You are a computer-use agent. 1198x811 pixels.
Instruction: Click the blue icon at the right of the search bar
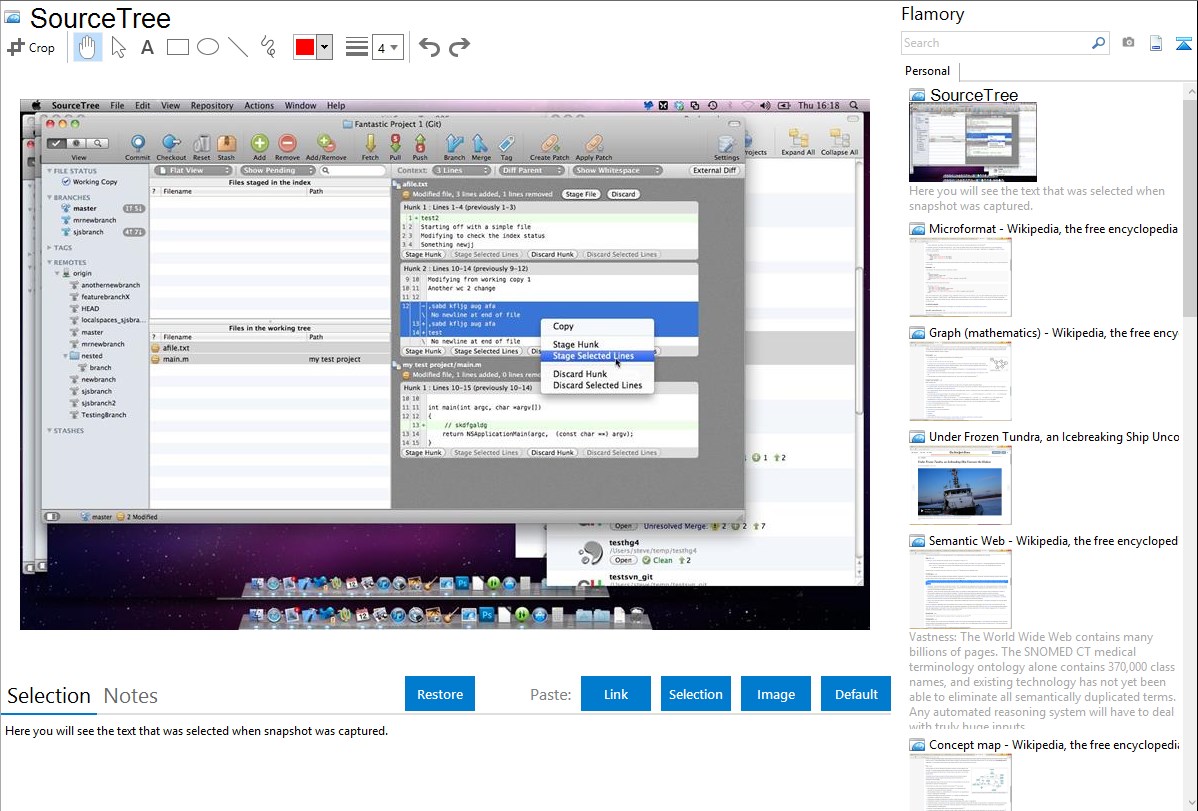[1183, 43]
